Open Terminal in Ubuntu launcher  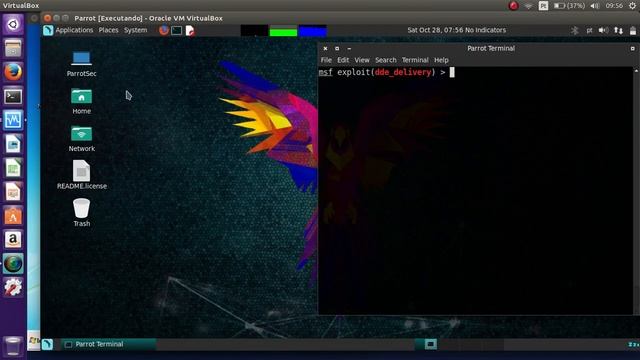(13, 96)
